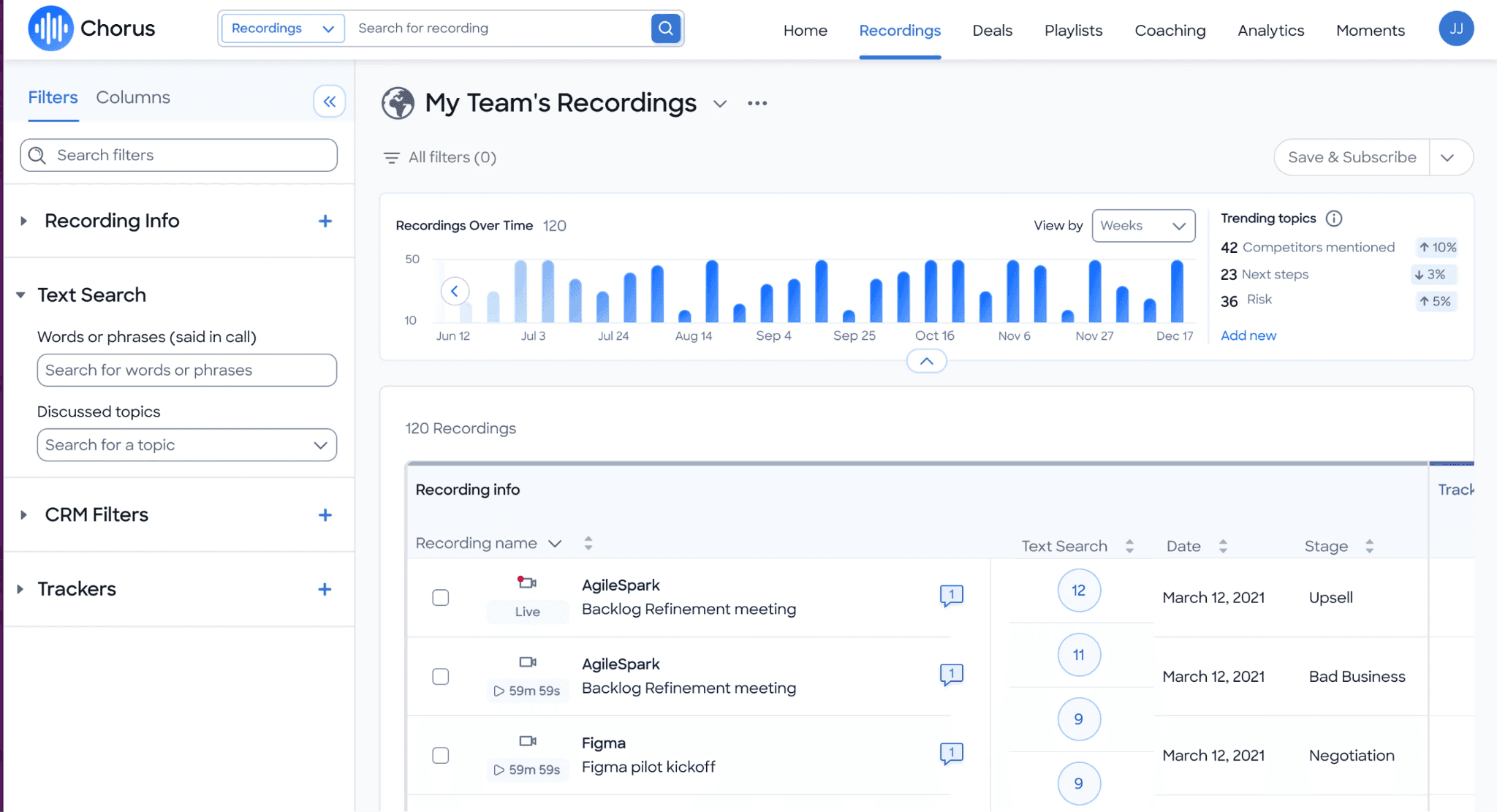Add a Recording Info filter with plus
The image size is (1497, 812).
point(325,221)
